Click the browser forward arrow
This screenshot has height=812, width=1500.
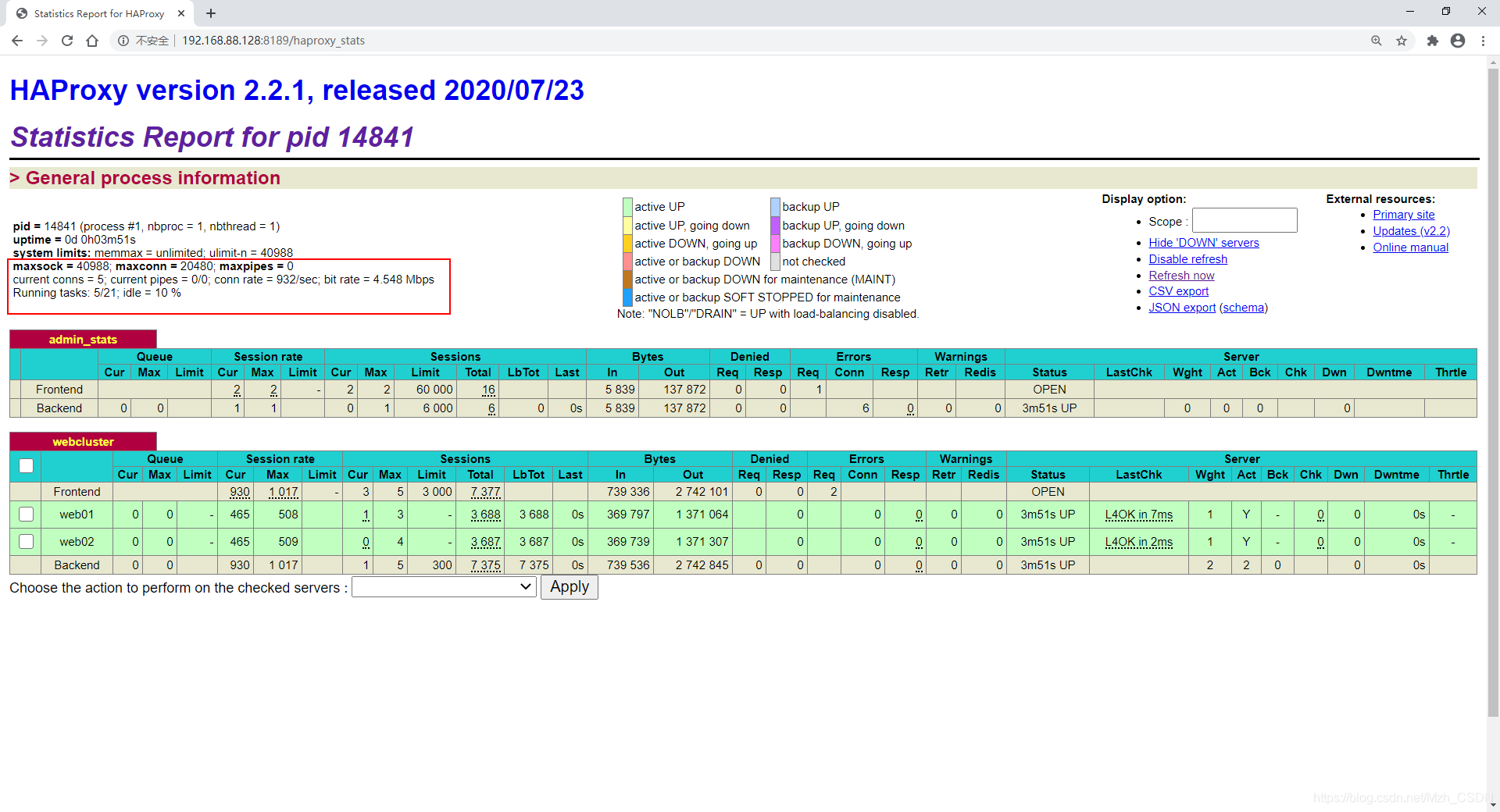pyautogui.click(x=42, y=41)
